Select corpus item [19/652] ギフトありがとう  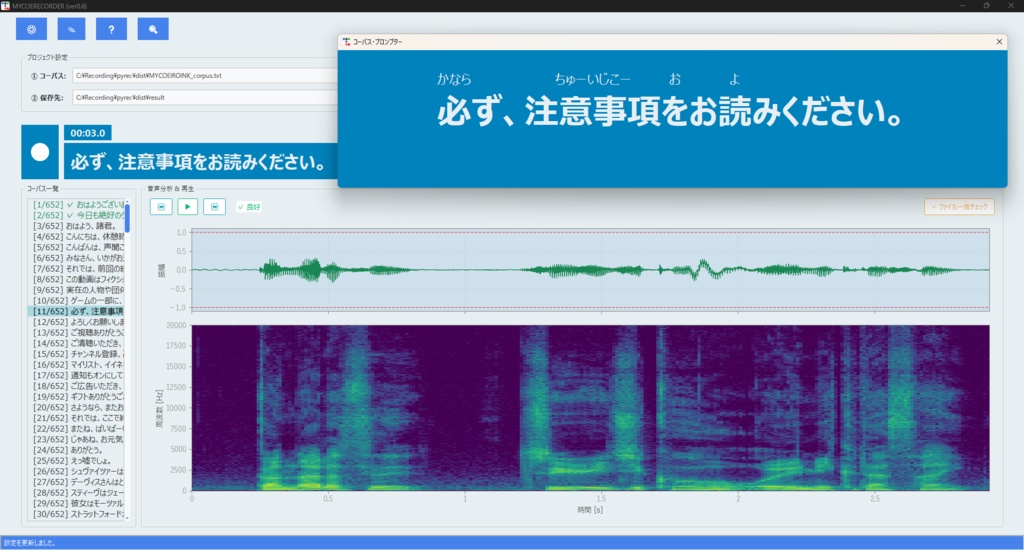76,396
